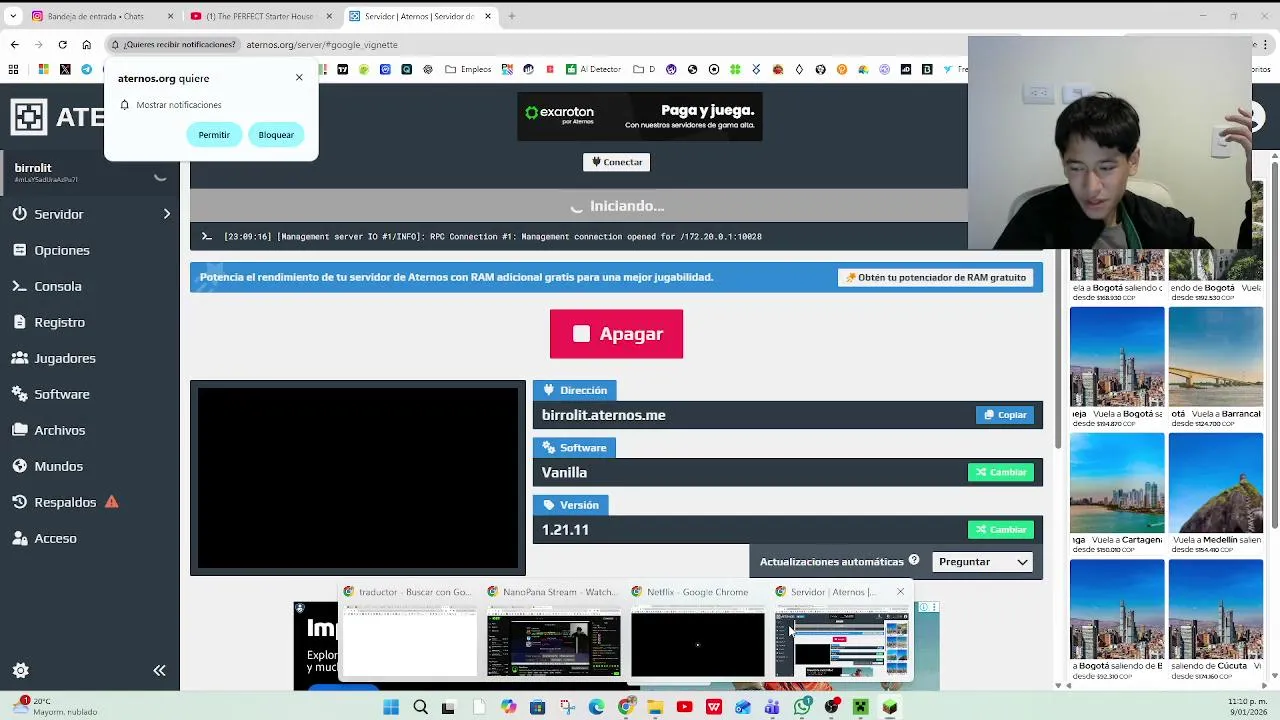1280x720 pixels.
Task: Open the Minecraft creeper icon in the taskbar
Action: tap(860, 707)
